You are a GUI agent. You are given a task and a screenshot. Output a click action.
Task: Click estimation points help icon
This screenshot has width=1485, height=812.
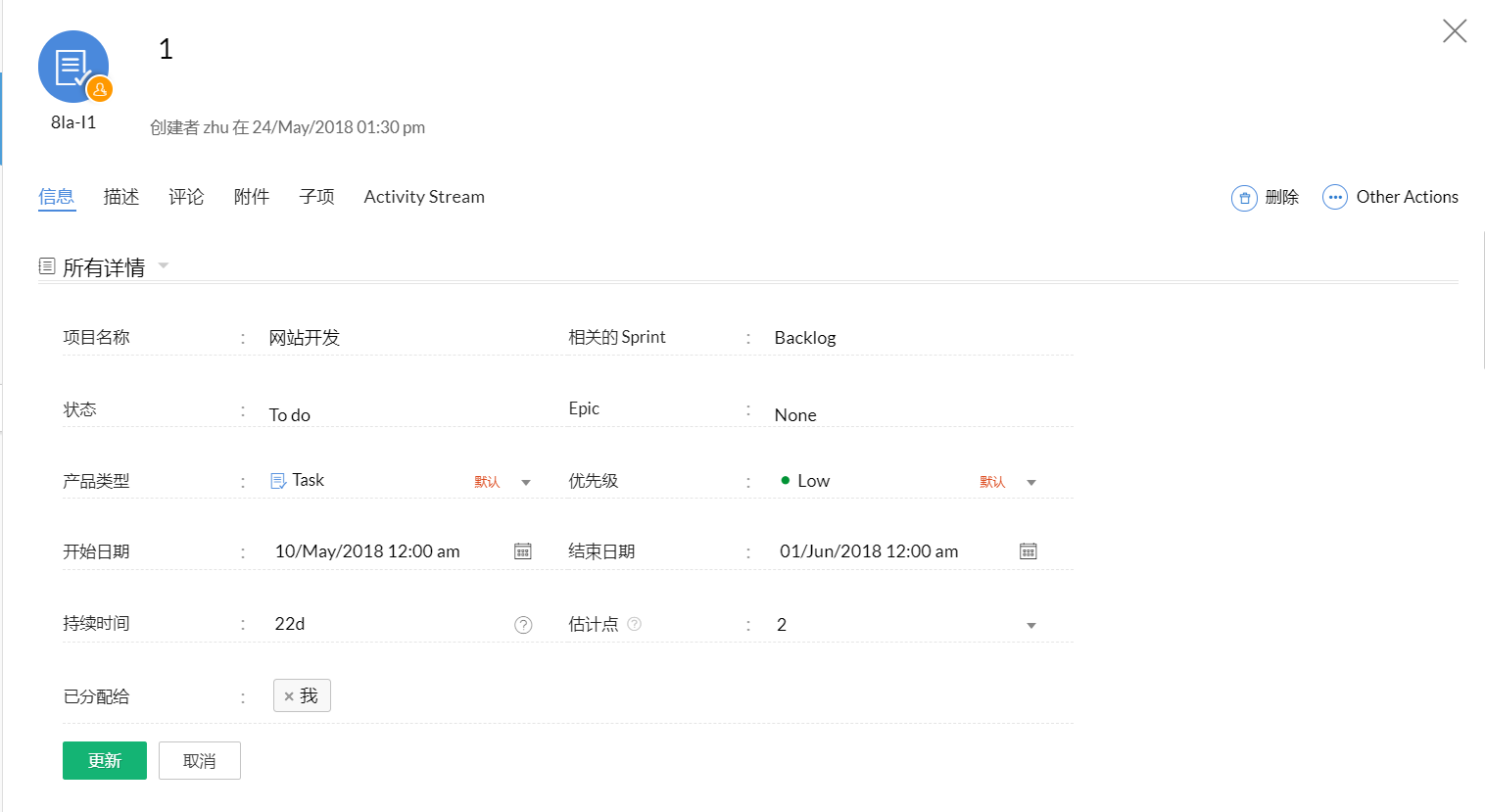[x=634, y=624]
